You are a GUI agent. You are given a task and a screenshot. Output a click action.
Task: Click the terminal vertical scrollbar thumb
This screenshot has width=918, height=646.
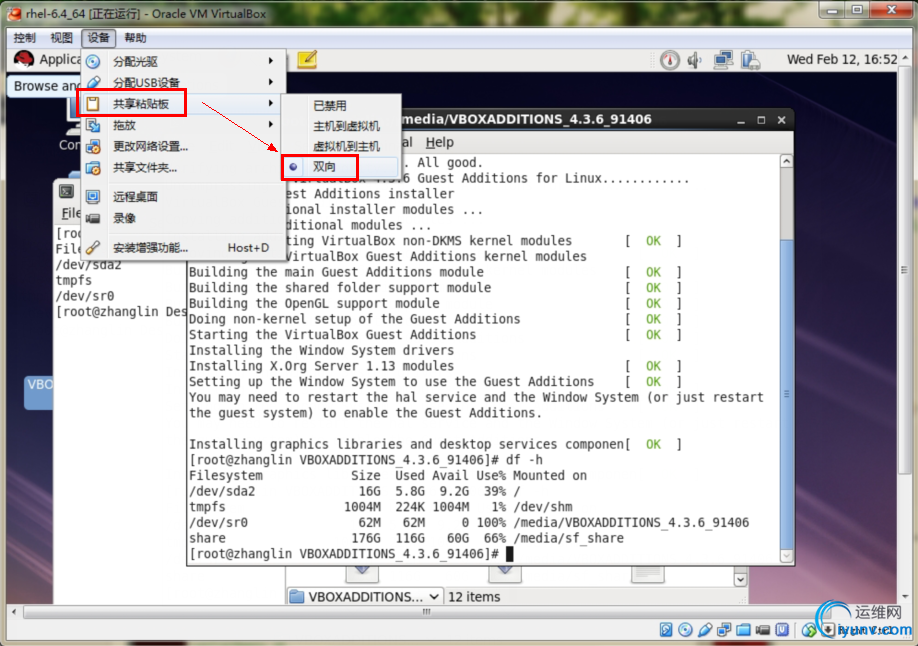coord(786,394)
